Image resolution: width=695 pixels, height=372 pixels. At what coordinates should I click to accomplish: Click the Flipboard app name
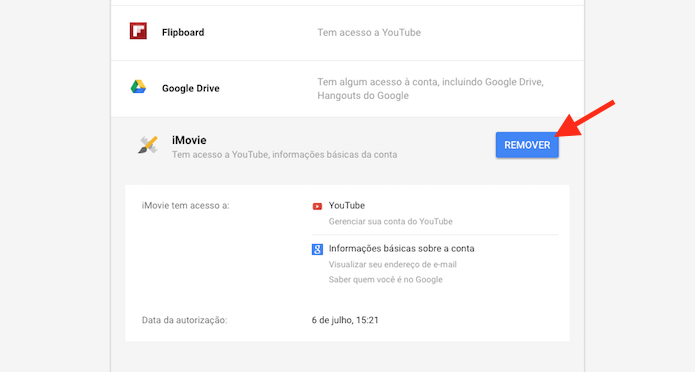point(183,32)
